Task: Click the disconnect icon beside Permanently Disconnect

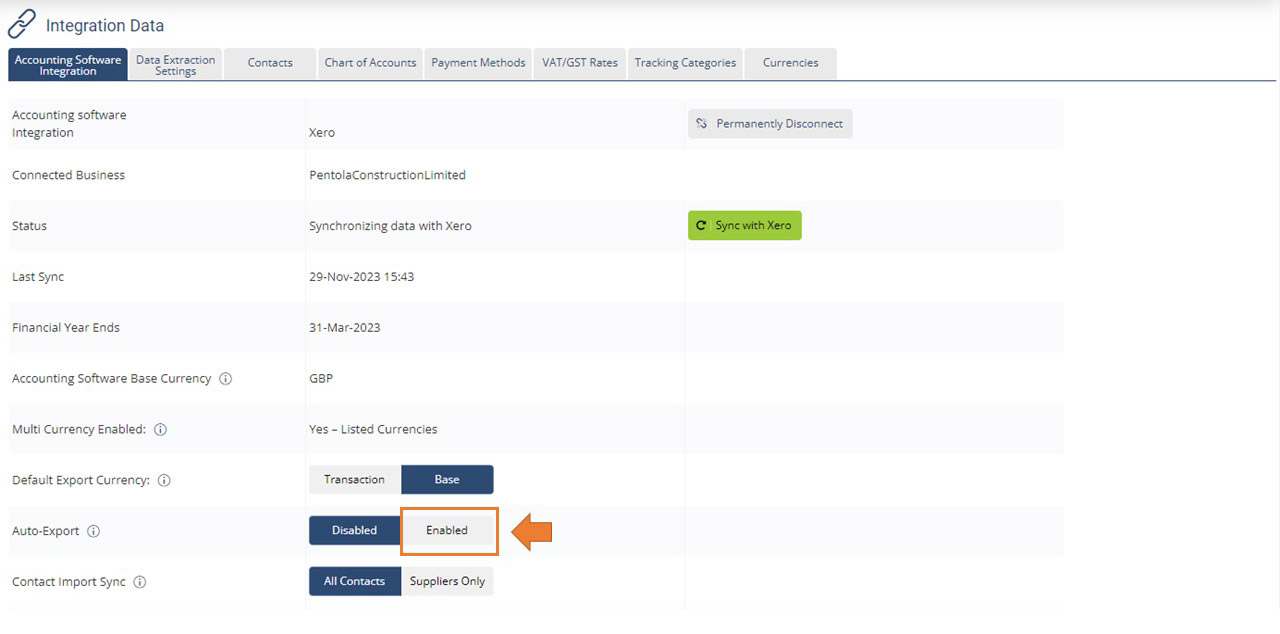Action: click(x=703, y=123)
